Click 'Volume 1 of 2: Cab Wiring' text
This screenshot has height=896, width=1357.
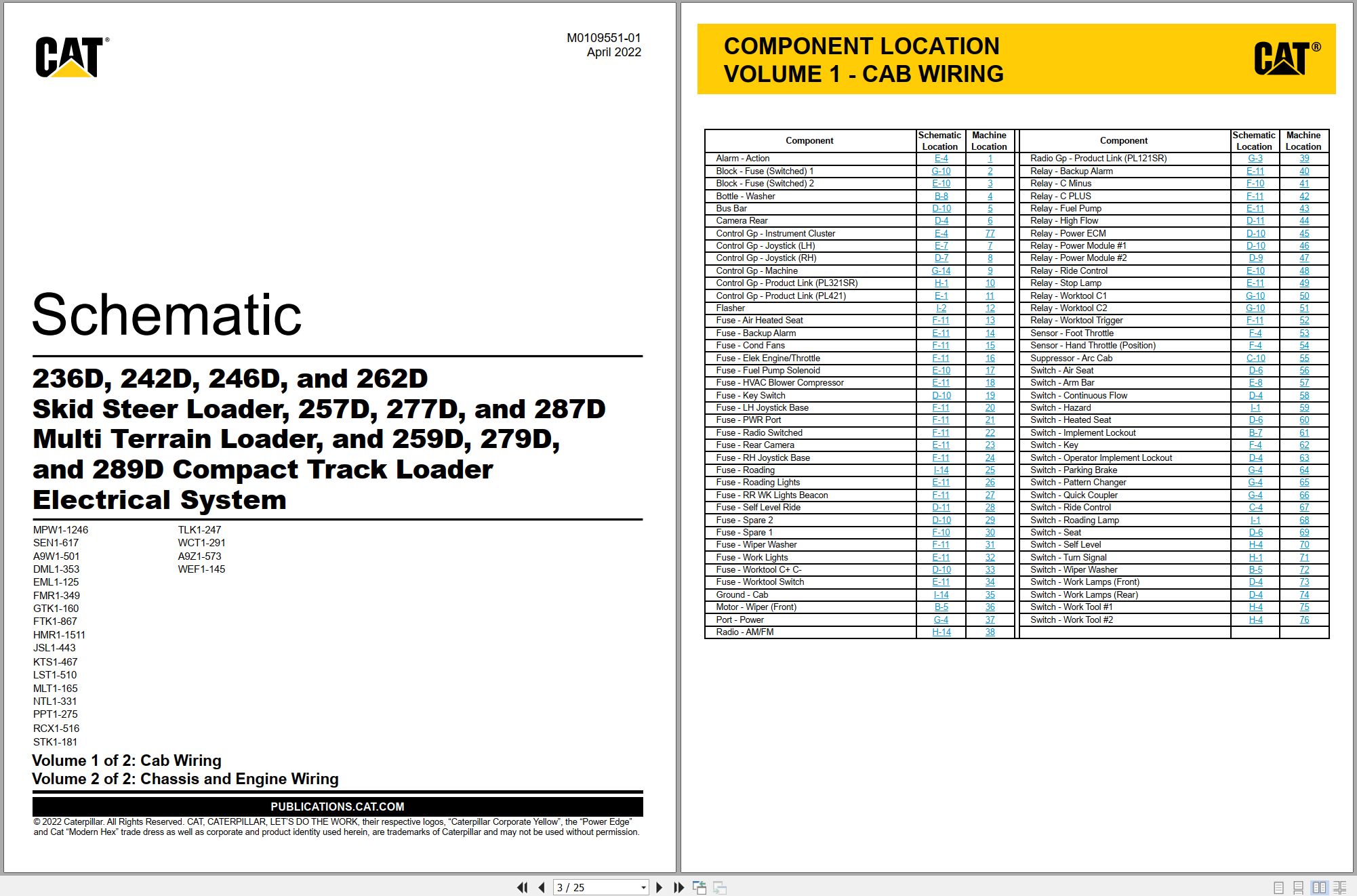pyautogui.click(x=127, y=760)
